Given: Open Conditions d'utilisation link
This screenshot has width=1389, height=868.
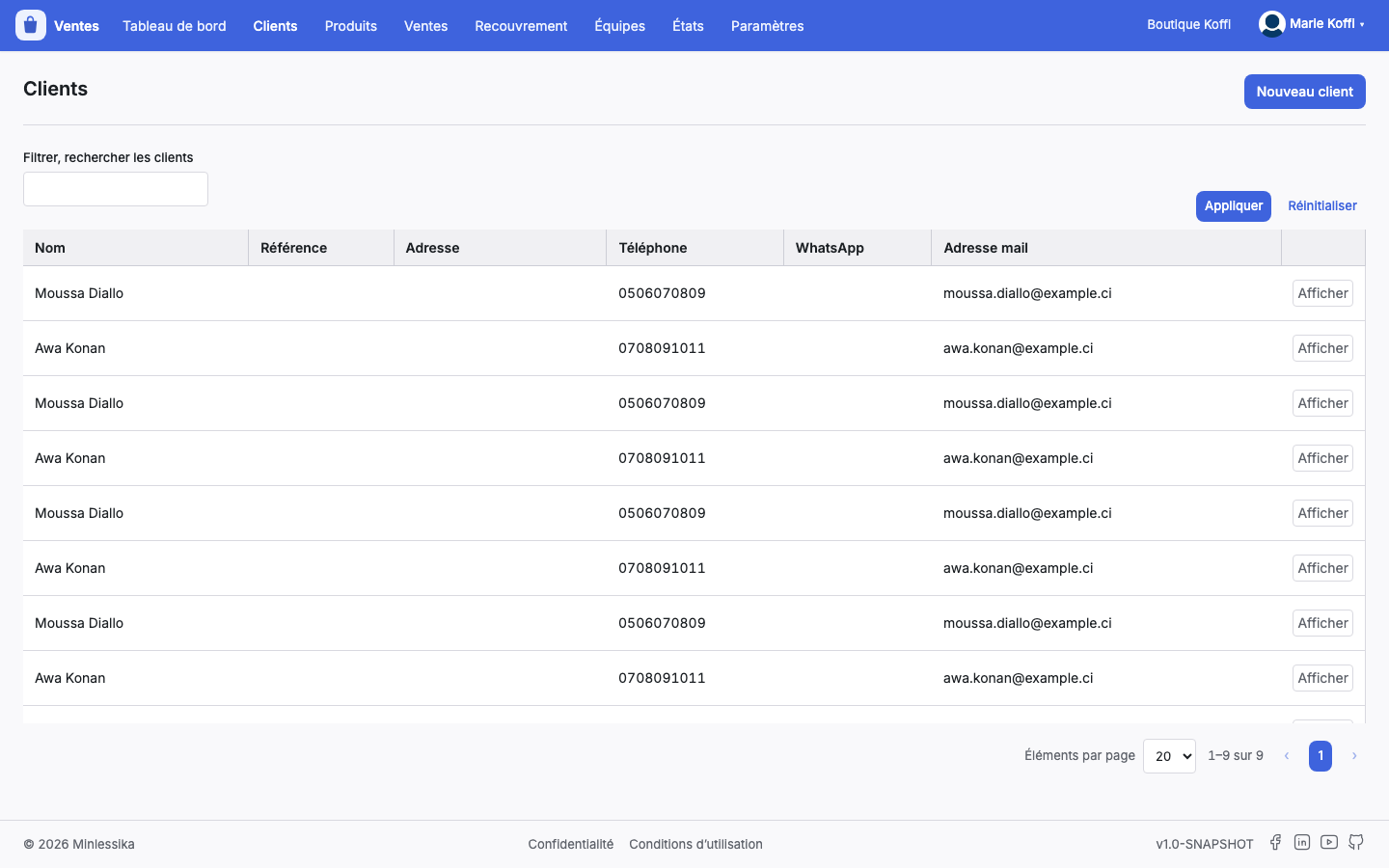Looking at the screenshot, I should pyautogui.click(x=695, y=844).
